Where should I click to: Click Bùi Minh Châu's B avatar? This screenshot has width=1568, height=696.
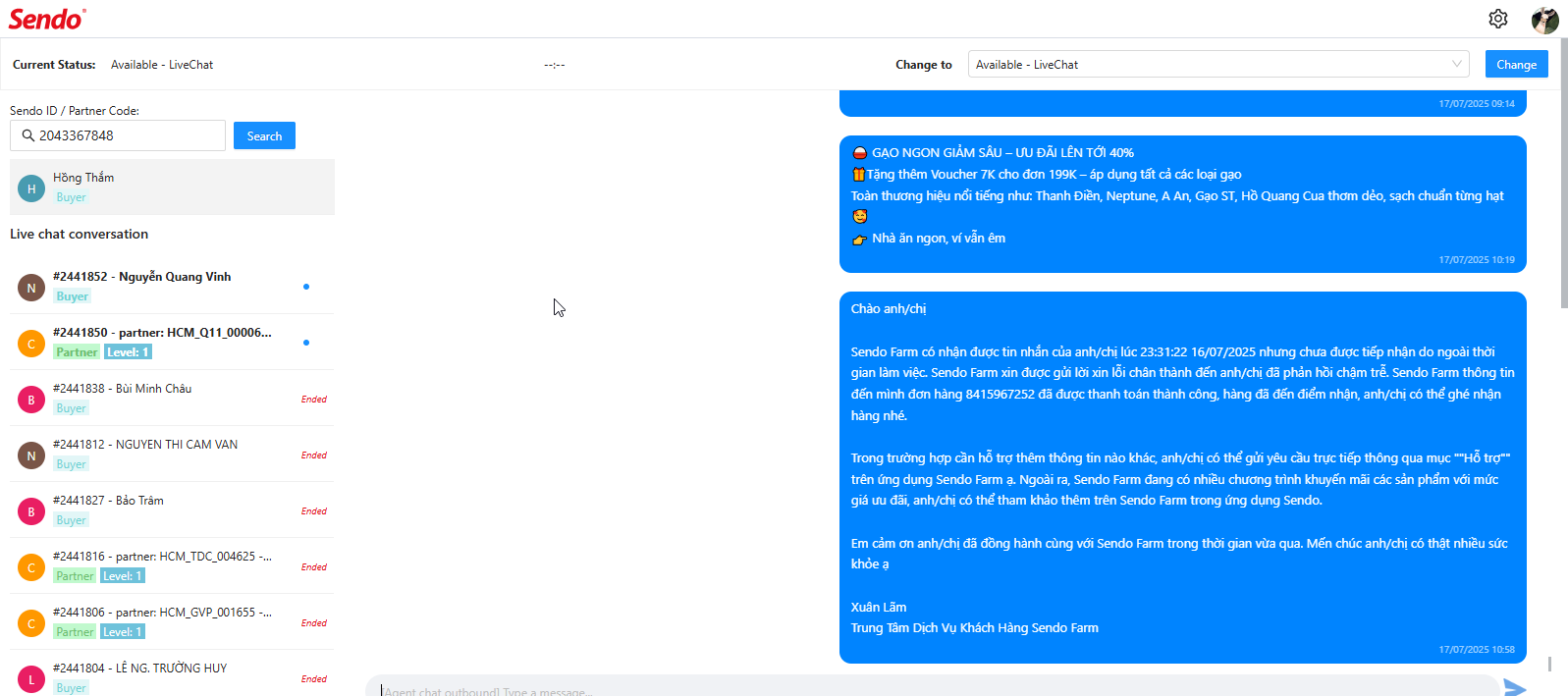tap(31, 400)
